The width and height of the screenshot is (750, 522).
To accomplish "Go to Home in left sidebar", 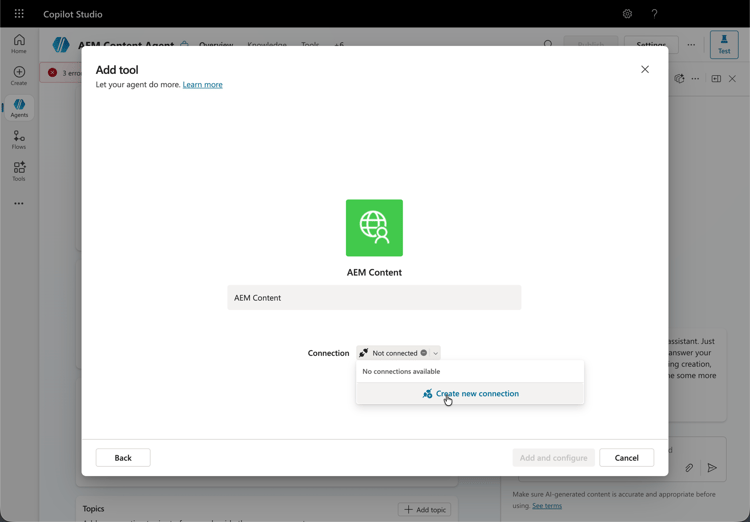I will point(19,44).
